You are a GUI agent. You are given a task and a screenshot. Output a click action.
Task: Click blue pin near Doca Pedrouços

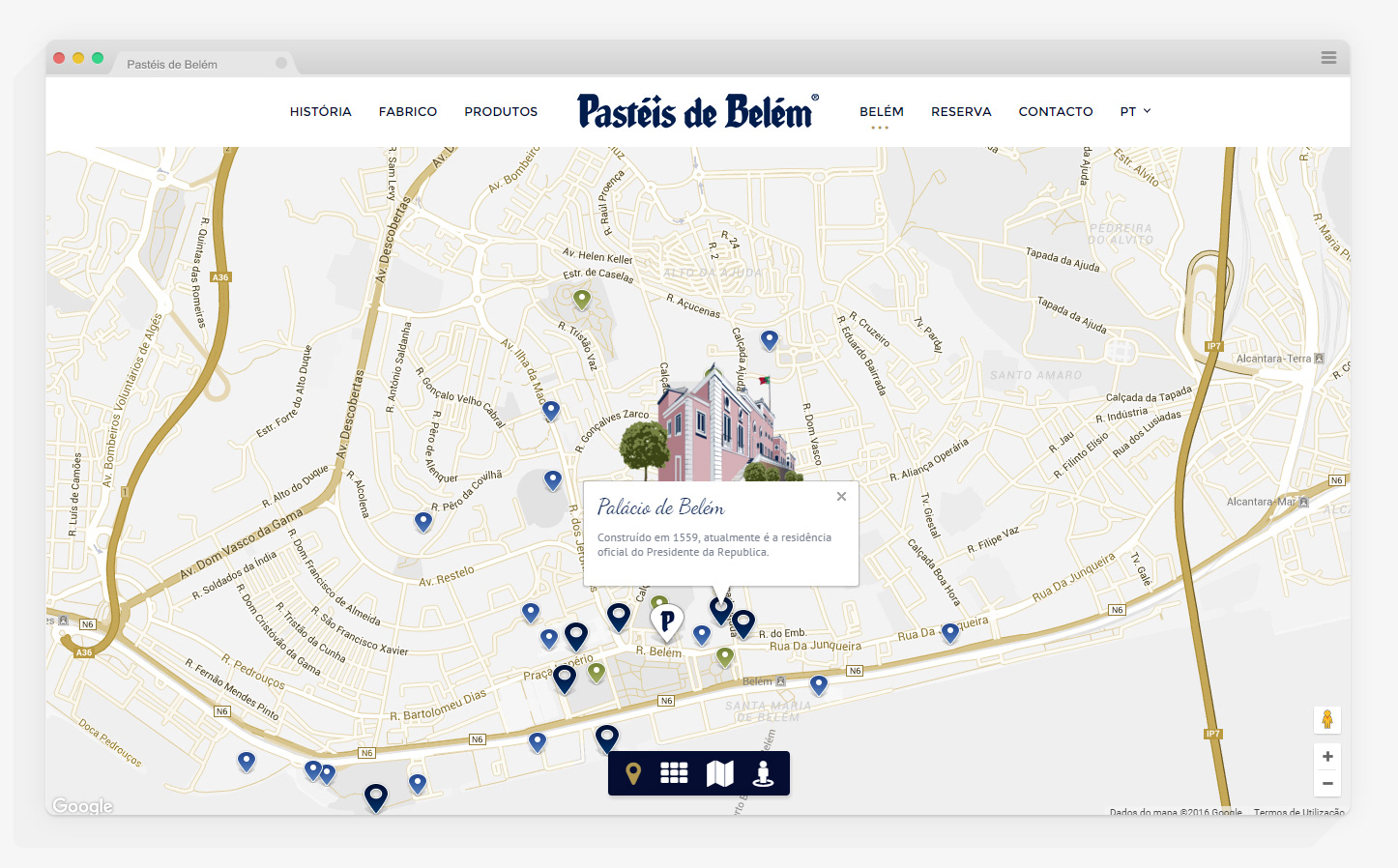(247, 761)
